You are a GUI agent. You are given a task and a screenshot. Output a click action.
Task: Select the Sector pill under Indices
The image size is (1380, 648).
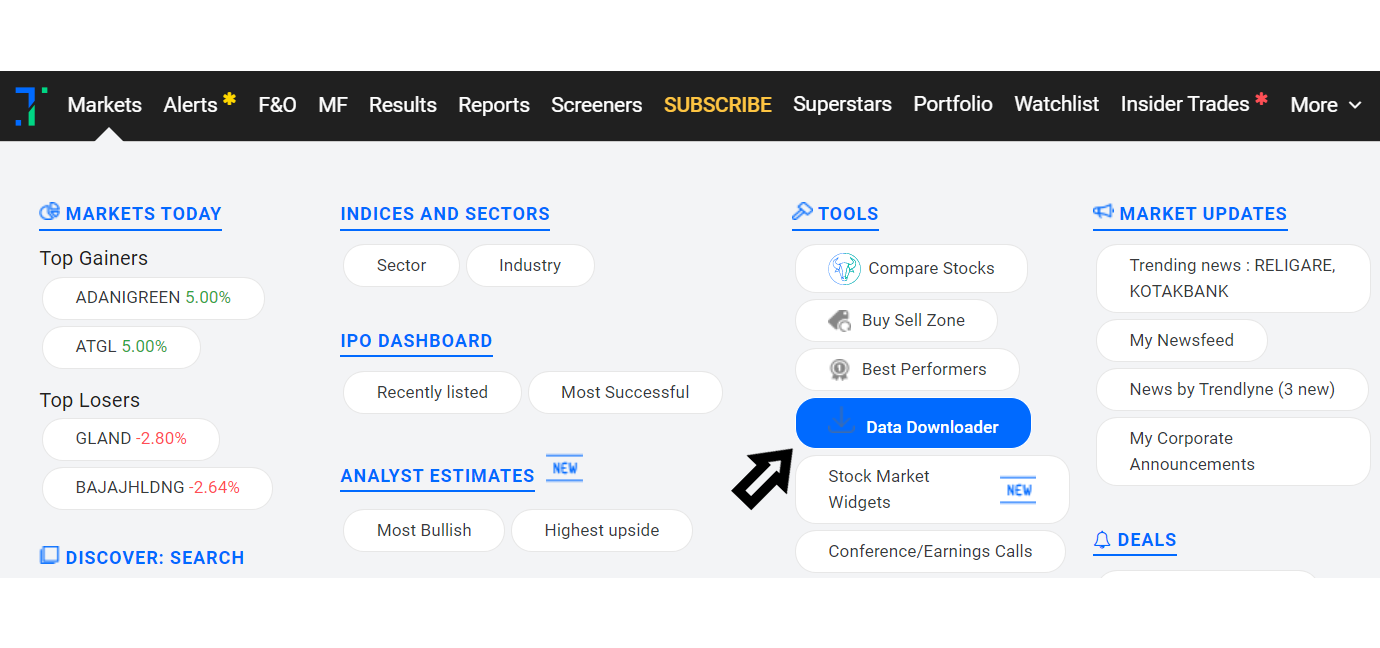tap(401, 266)
